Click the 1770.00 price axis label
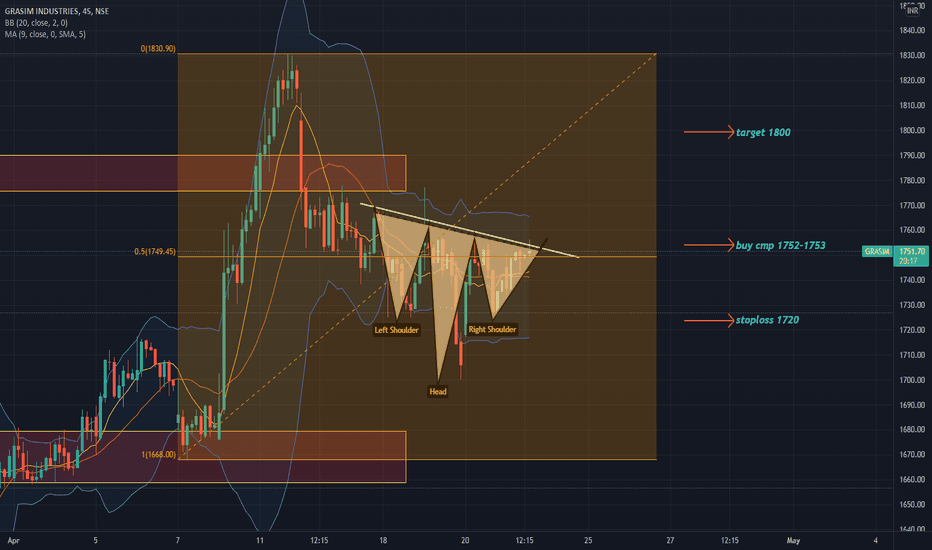Screen dimensions: 932x550 tap(912, 205)
